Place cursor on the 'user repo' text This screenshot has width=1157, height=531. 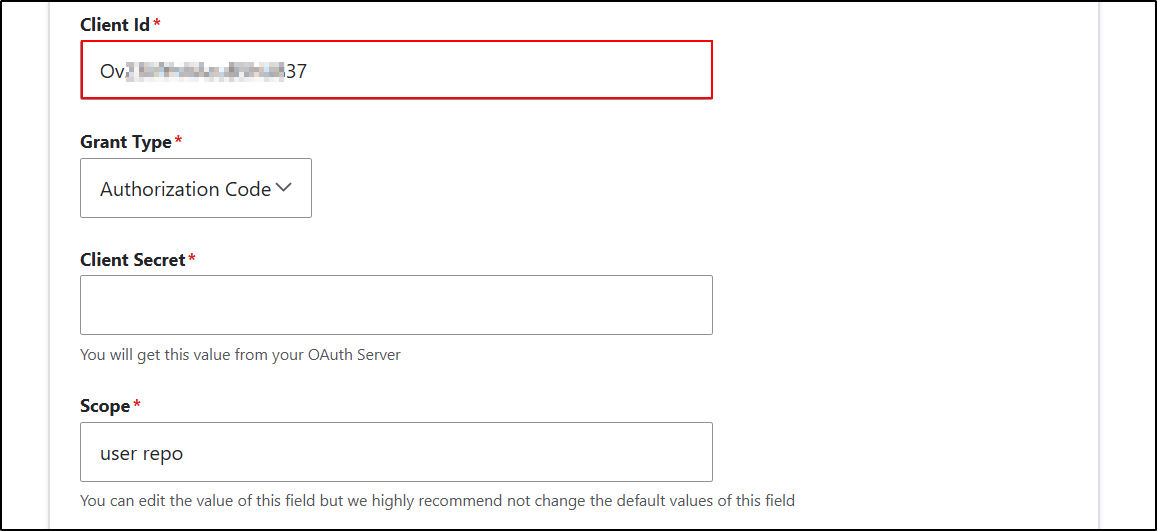[x=141, y=453]
